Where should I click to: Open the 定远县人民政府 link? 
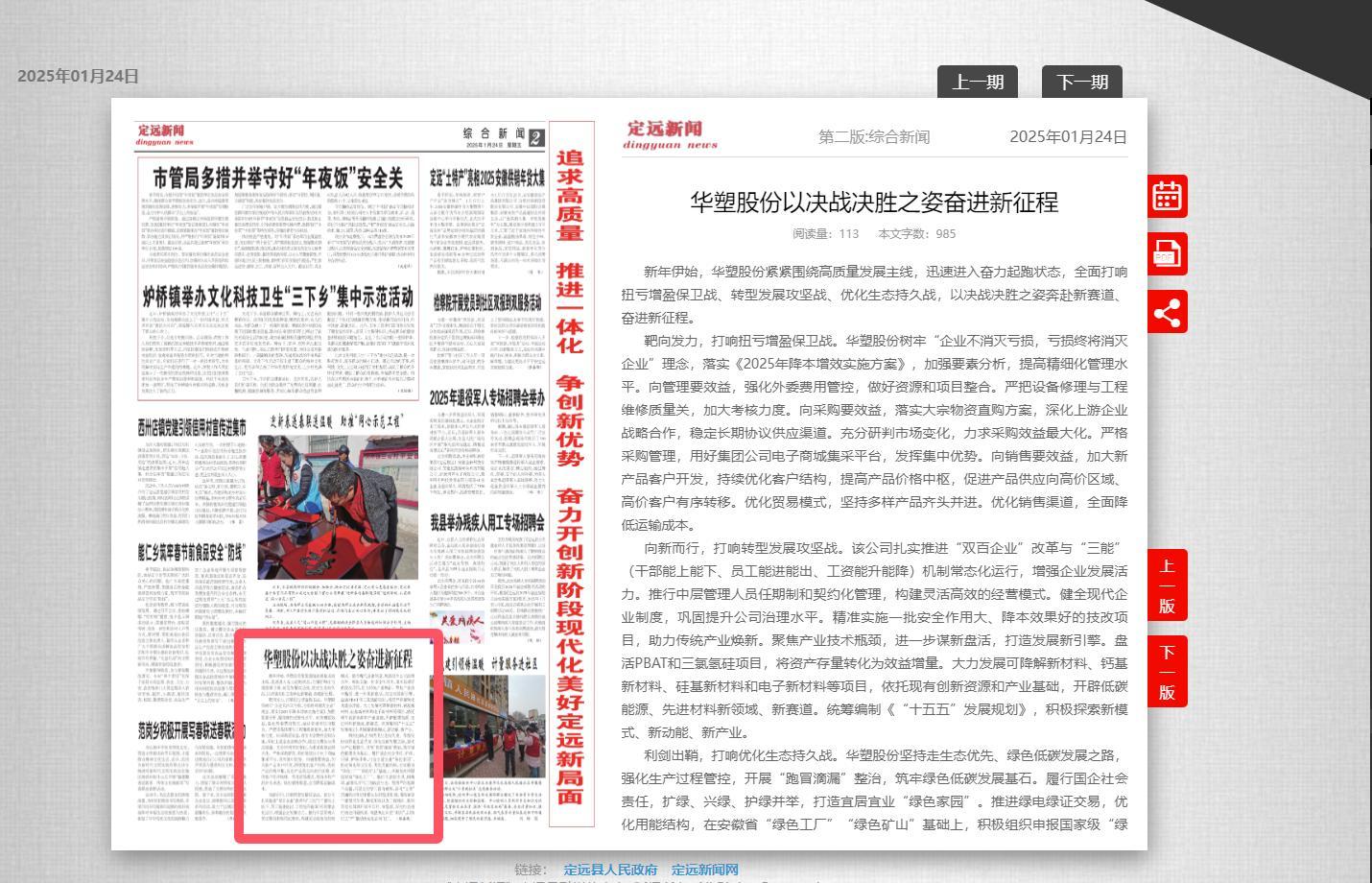[610, 870]
